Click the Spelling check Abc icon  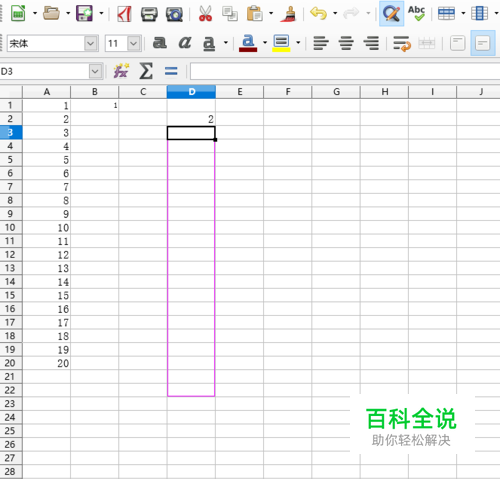pos(416,14)
